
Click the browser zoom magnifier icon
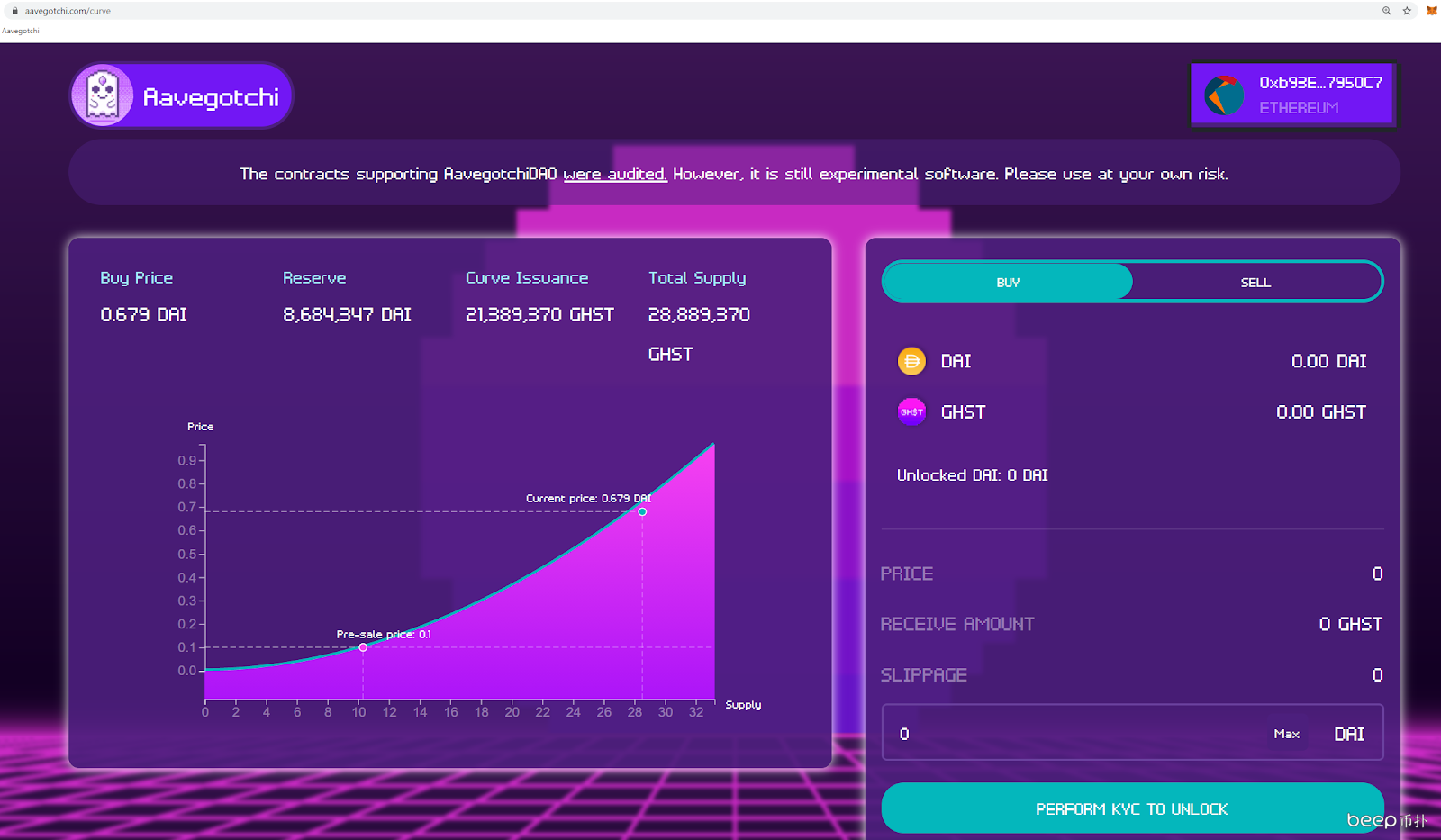click(1387, 11)
